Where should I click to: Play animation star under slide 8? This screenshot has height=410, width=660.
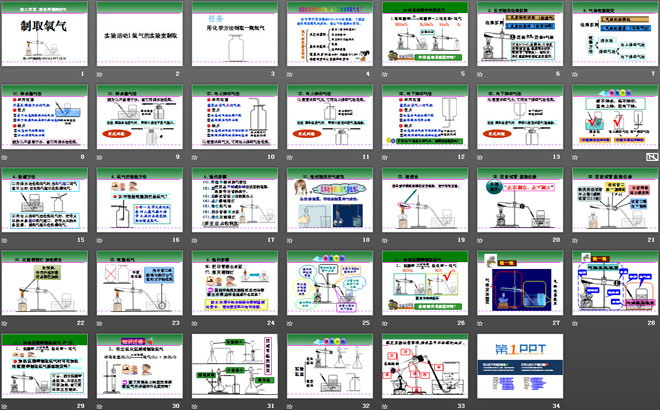point(5,157)
